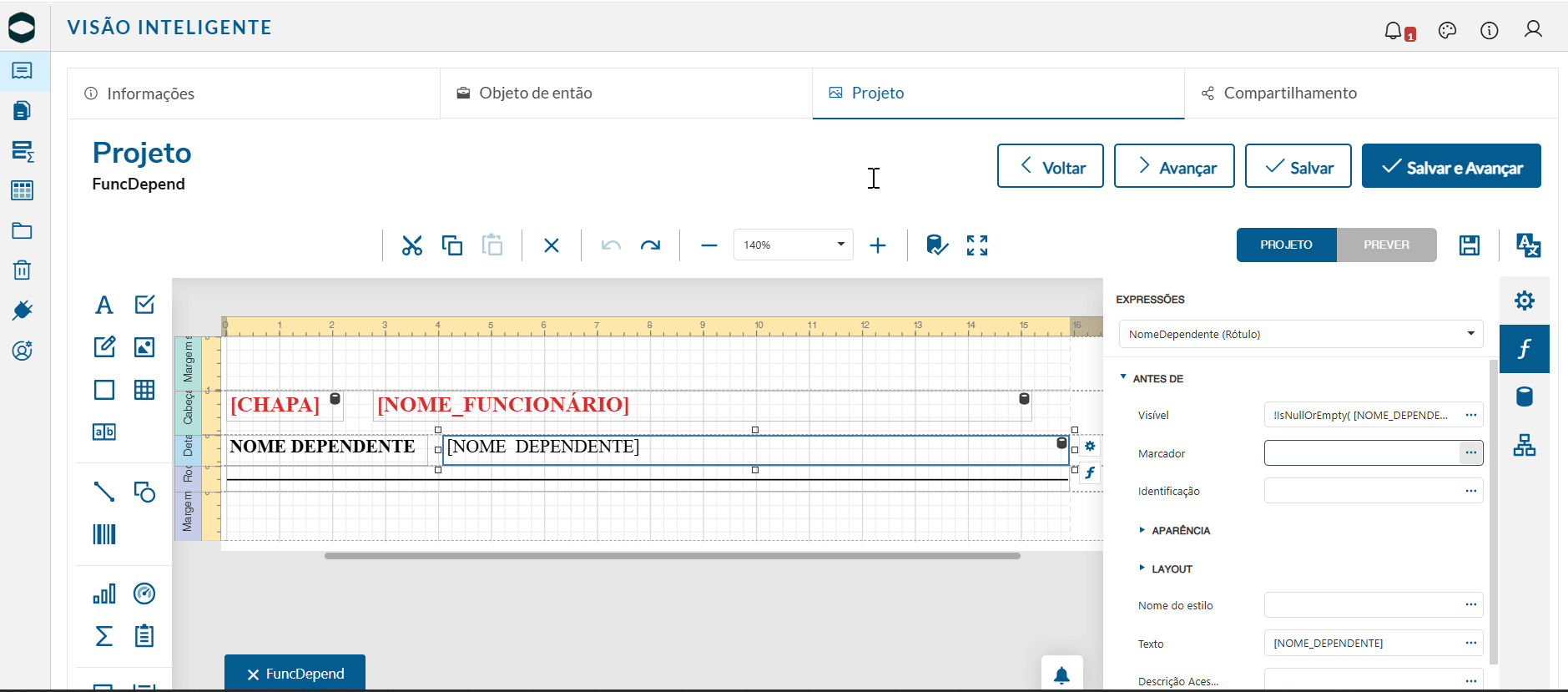Viewport: 1568px width, 692px height.
Task: Open ellipsis editor for Marcador
Action: click(x=1471, y=452)
